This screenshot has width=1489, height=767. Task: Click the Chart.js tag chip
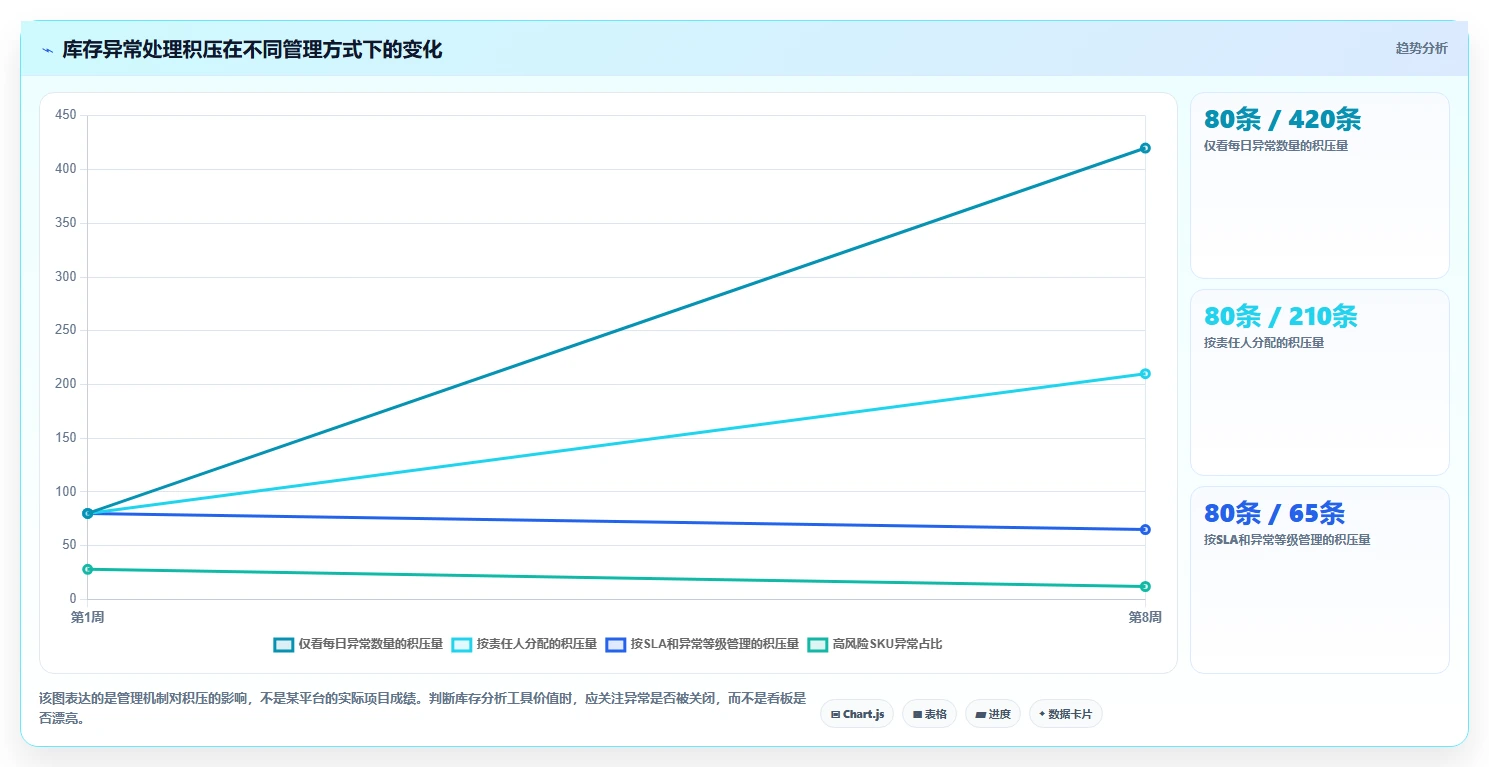click(x=857, y=714)
